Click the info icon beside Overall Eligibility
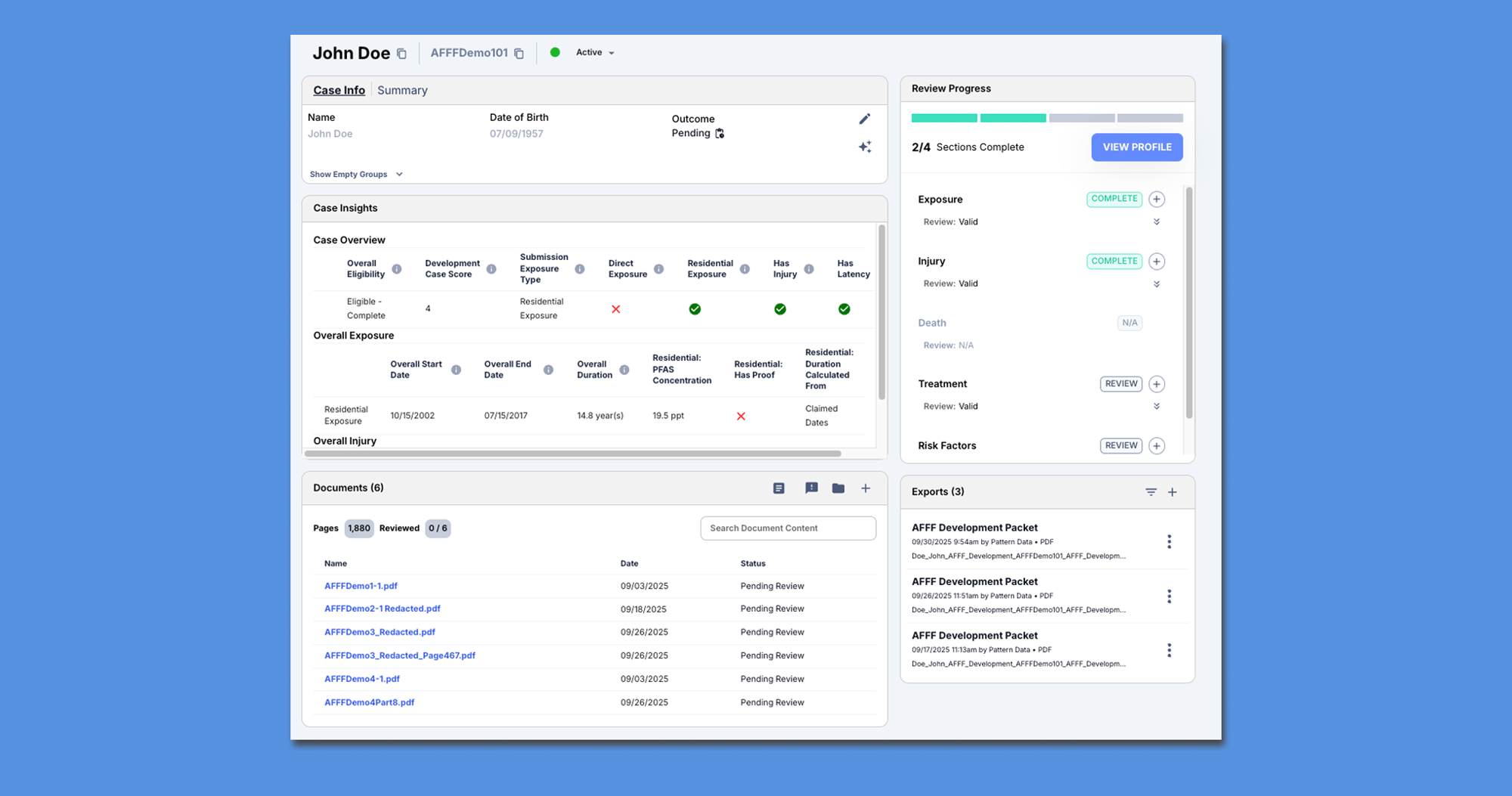 click(397, 269)
